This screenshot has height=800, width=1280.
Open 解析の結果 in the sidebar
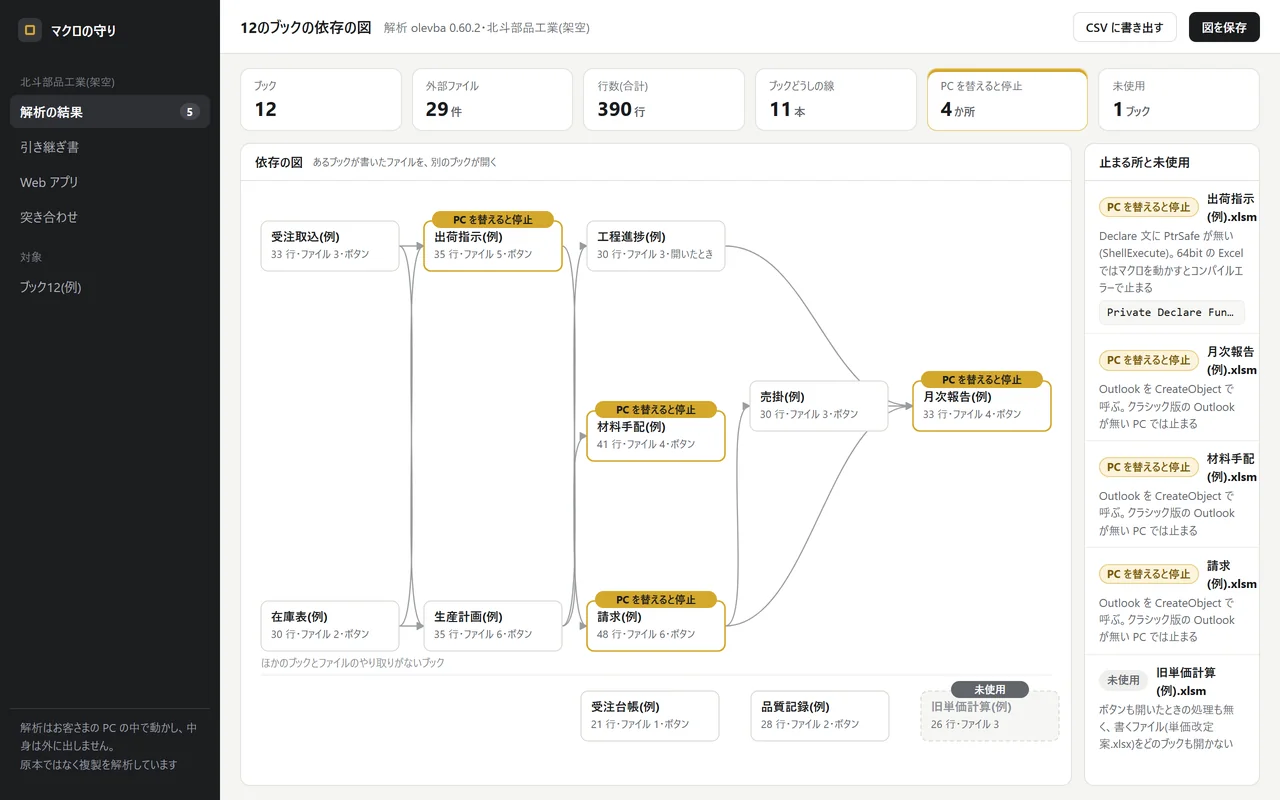110,112
